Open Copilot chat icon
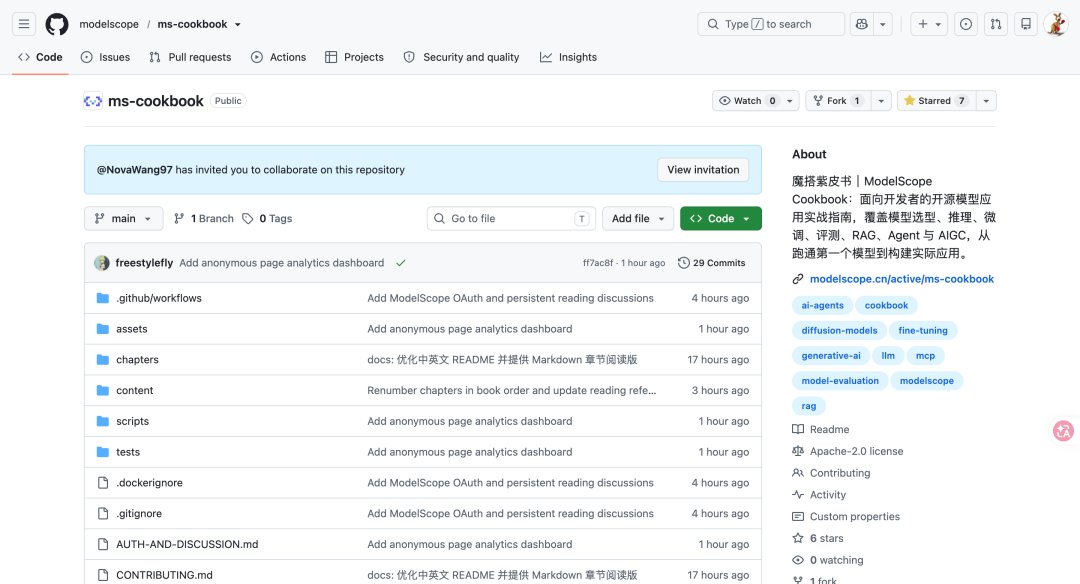Image resolution: width=1080 pixels, height=584 pixels. tap(862, 24)
